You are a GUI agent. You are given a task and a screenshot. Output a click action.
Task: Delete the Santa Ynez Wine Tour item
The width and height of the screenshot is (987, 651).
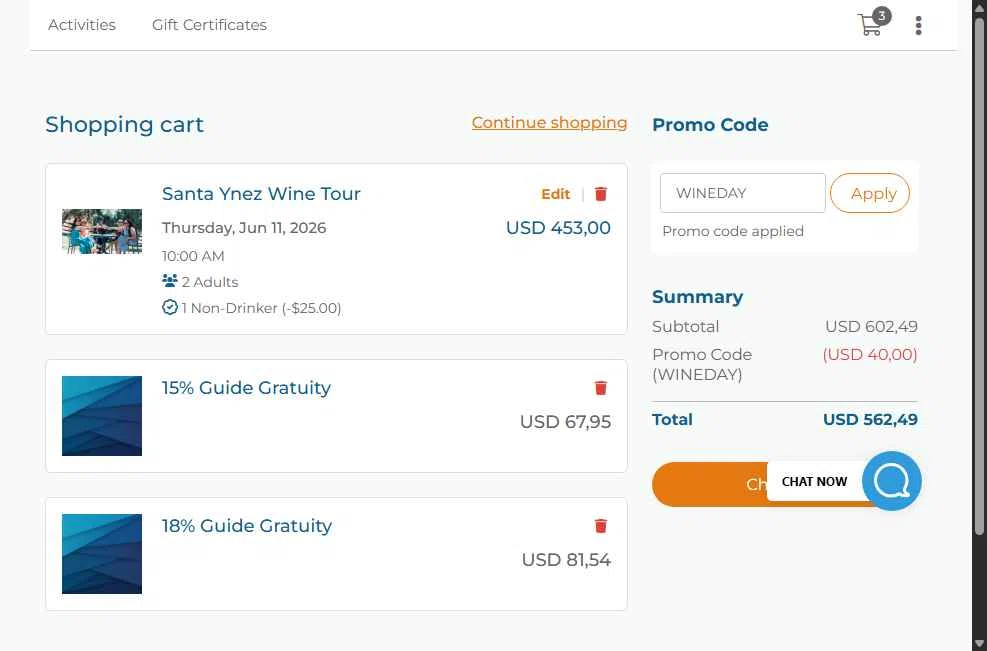[x=601, y=194]
